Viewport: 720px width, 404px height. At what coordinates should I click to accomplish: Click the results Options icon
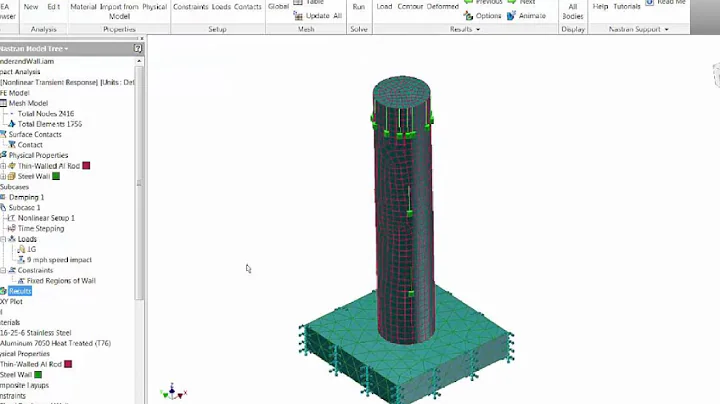[468, 16]
